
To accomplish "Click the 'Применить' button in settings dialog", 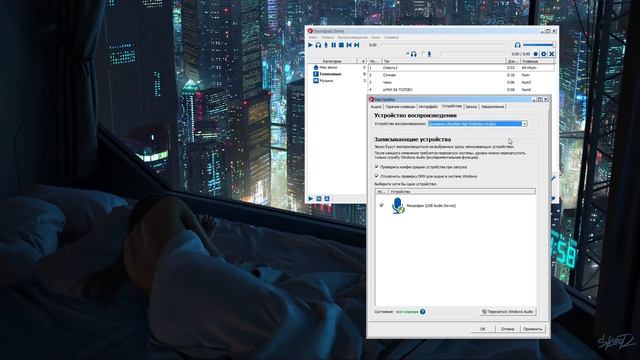I will click(x=533, y=329).
